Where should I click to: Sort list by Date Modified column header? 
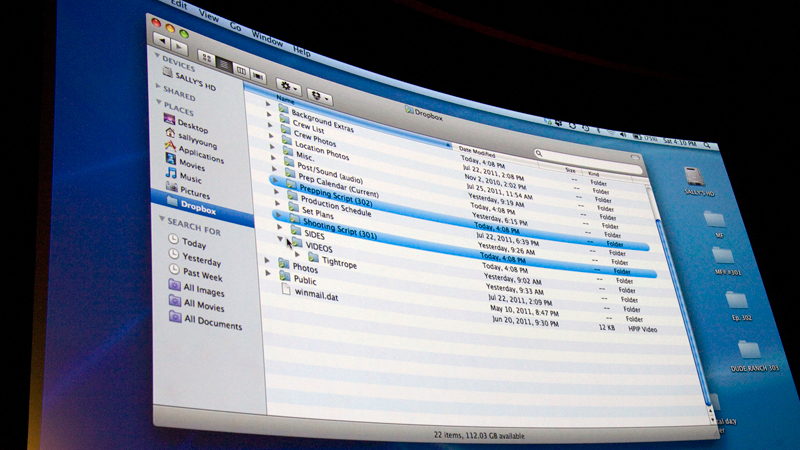[477, 151]
